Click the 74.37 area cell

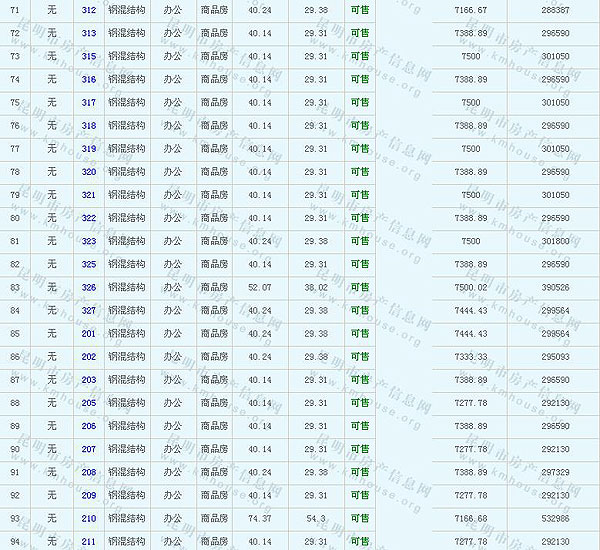click(x=260, y=518)
